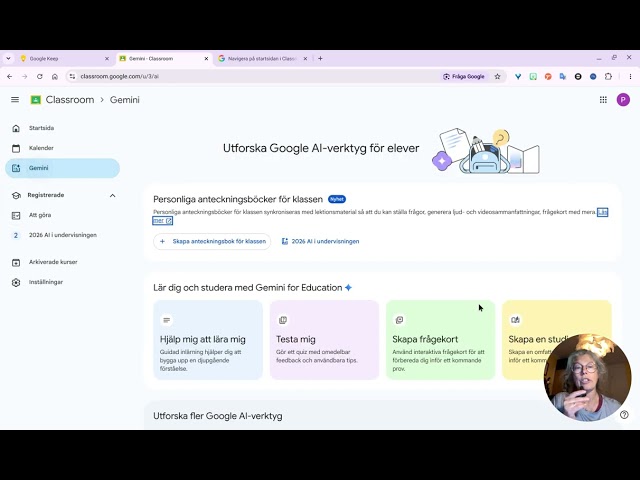Reload the current page
The image size is (640, 480).
(x=40, y=76)
